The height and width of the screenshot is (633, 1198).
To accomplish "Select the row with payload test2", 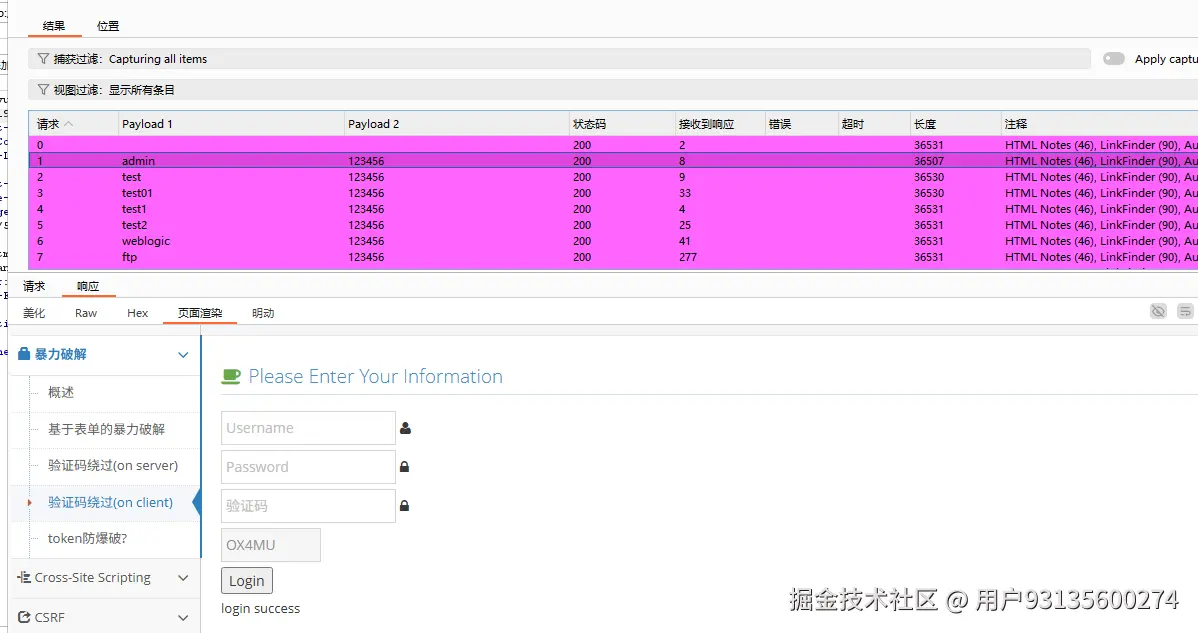I will tap(613, 225).
